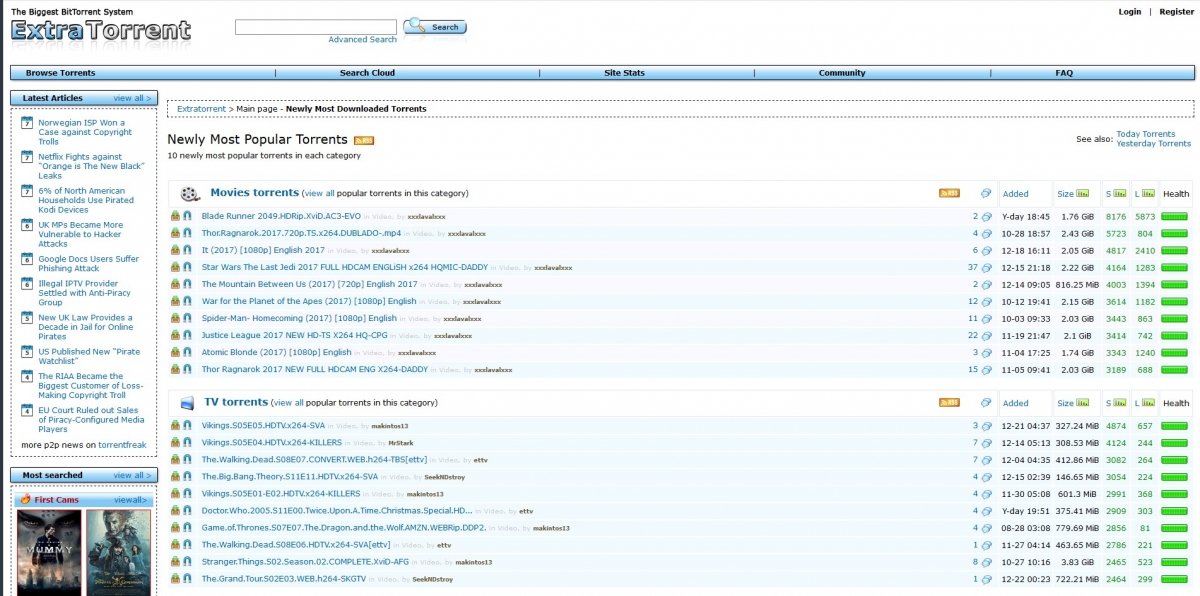Open the comments bubble for Stranger.Things.S02 row
This screenshot has width=1200, height=596.
point(986,562)
